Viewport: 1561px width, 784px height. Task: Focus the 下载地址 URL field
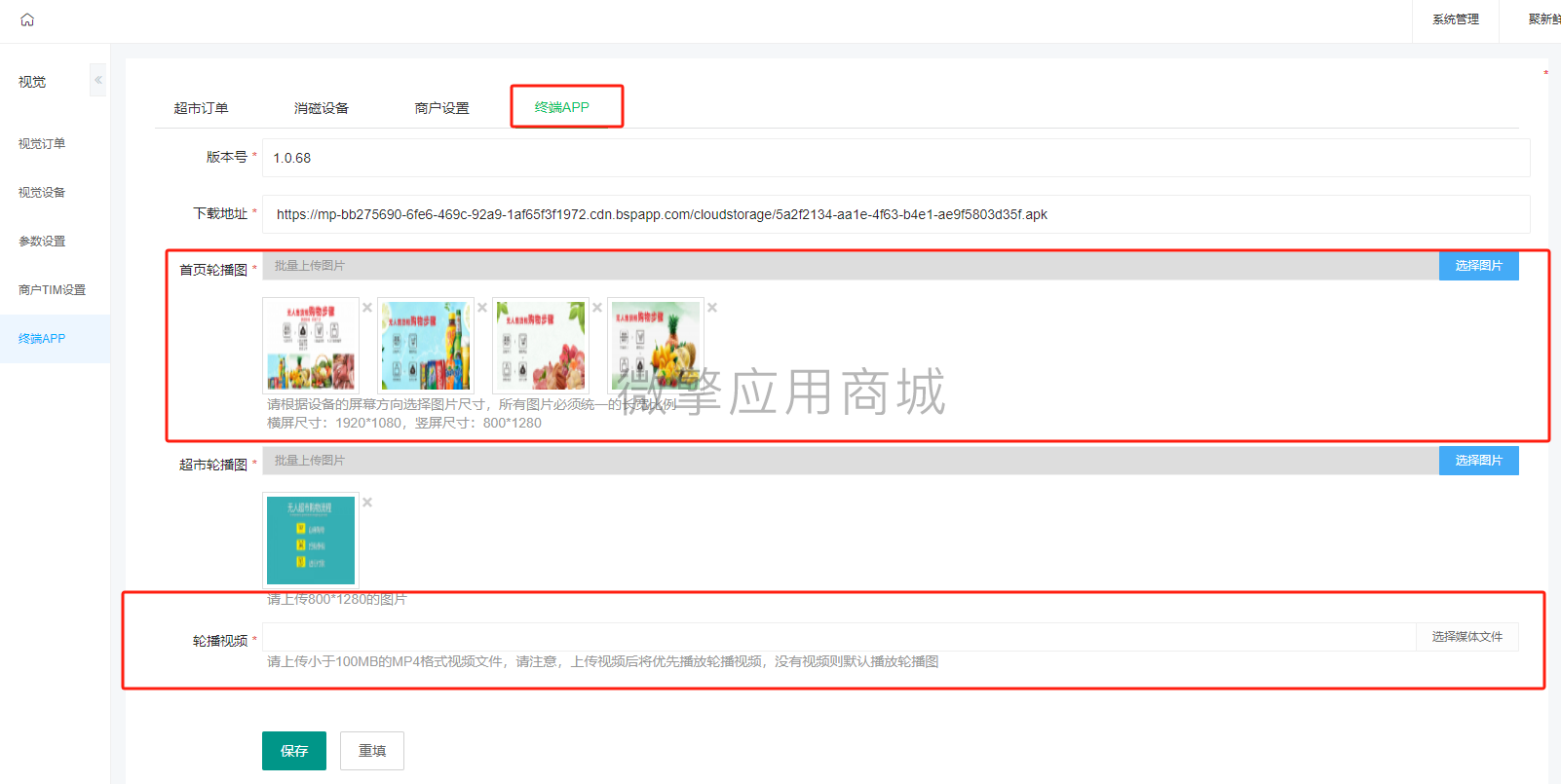pyautogui.click(x=895, y=214)
